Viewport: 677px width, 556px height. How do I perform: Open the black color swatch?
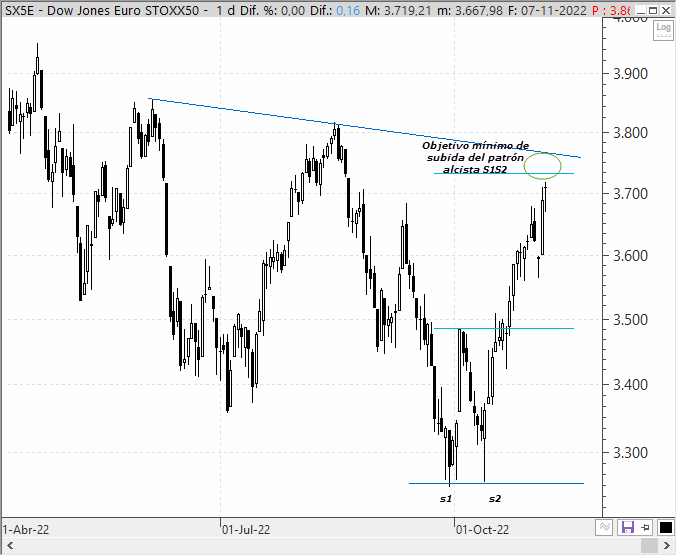[x=666, y=527]
